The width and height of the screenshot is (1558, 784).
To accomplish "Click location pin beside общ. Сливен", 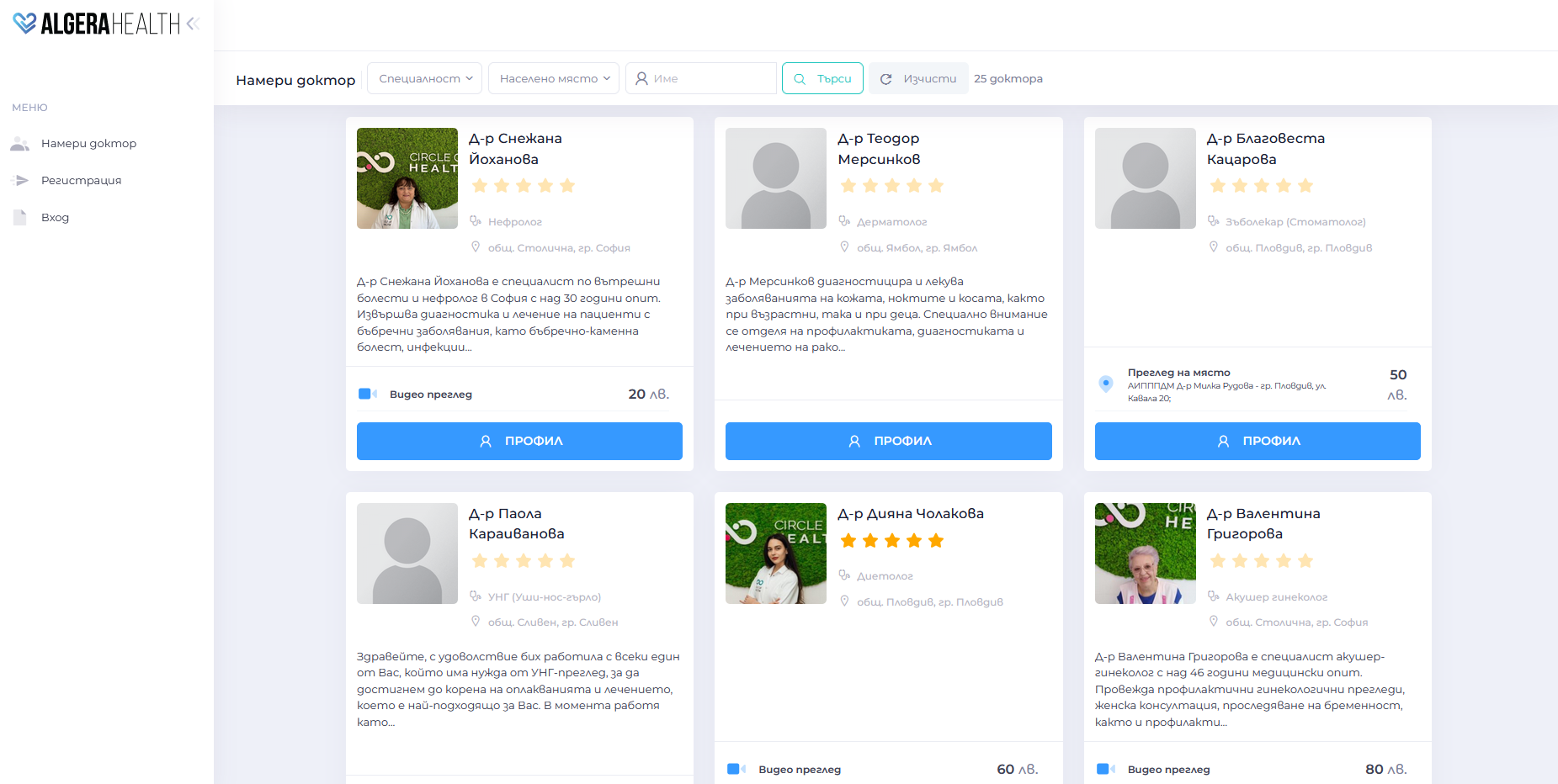I will click(476, 622).
